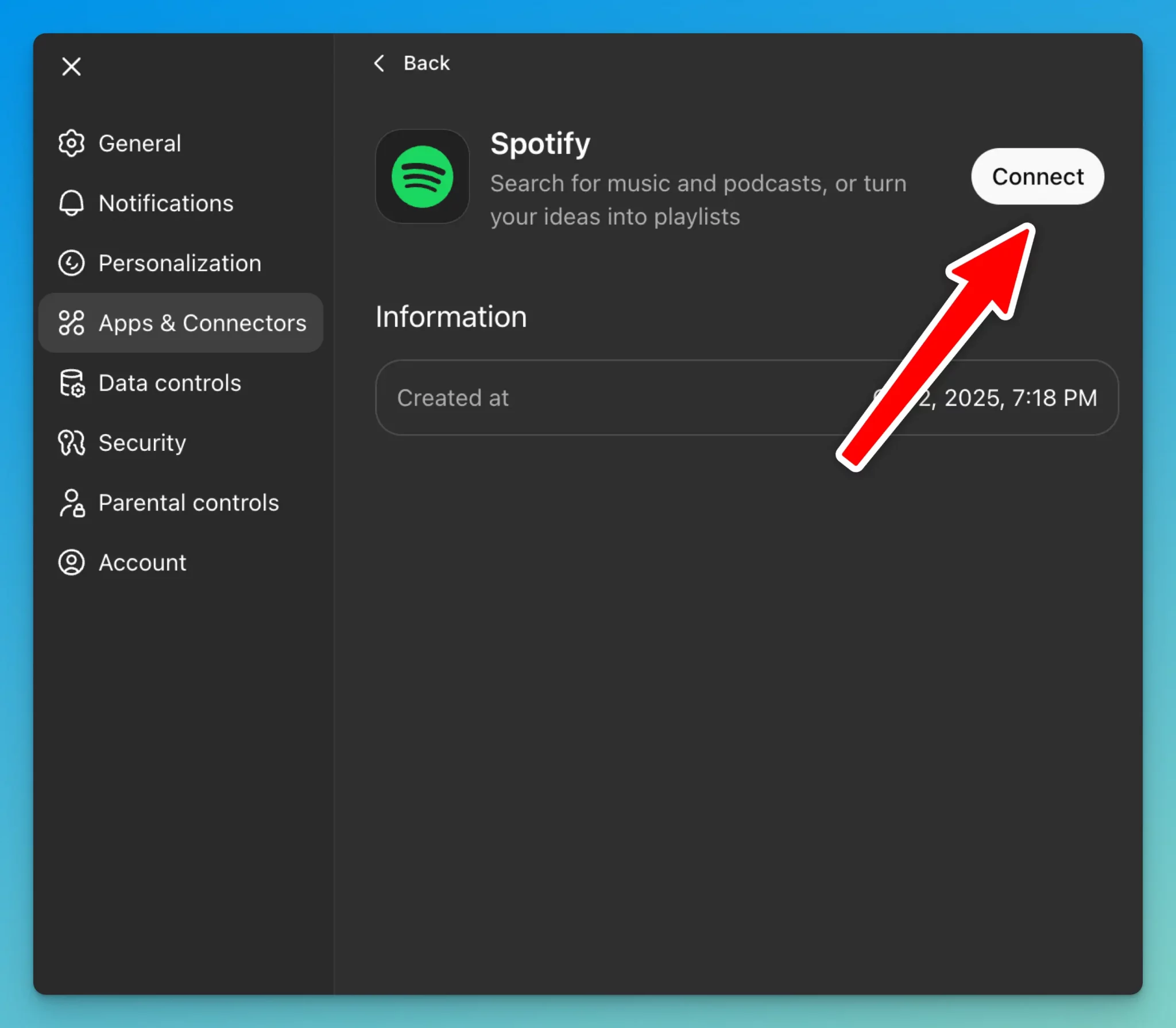Click the Data controls database icon

[71, 383]
